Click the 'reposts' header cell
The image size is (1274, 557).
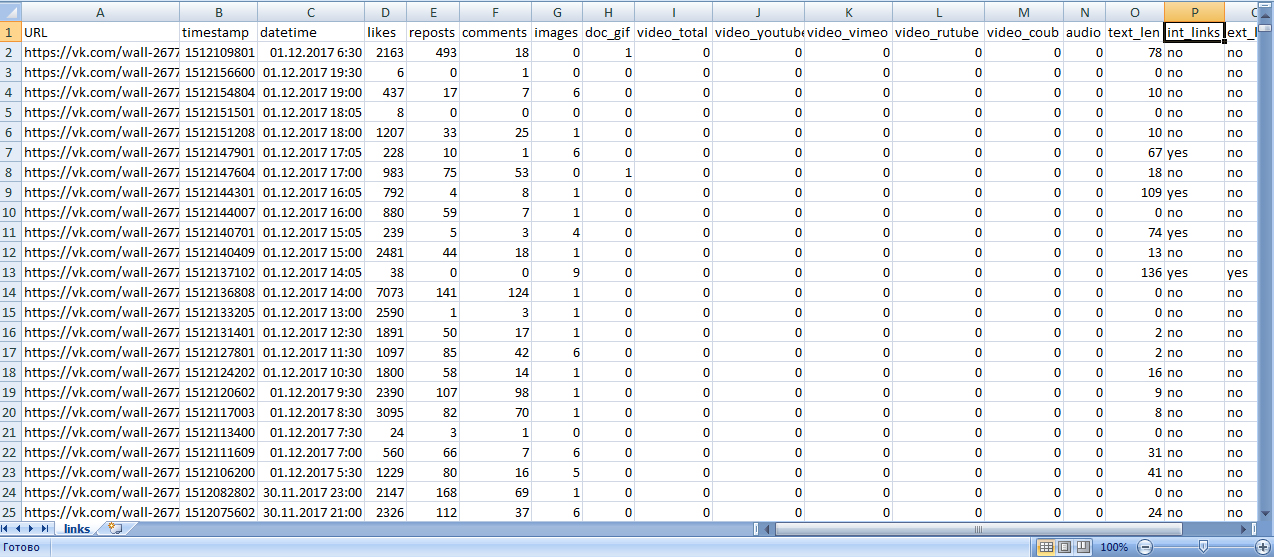pos(434,32)
